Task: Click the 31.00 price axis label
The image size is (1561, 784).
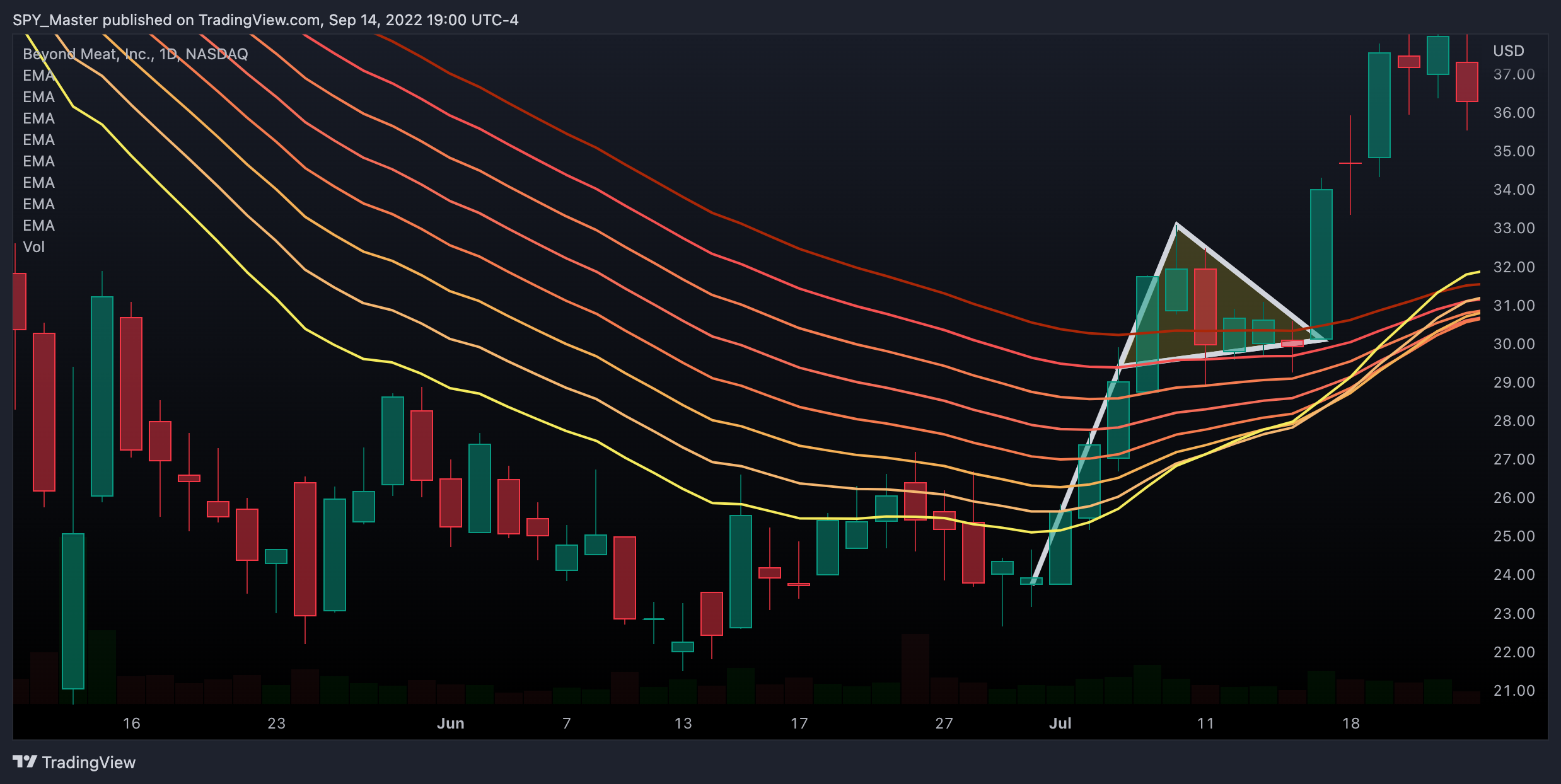Action: 1514,306
